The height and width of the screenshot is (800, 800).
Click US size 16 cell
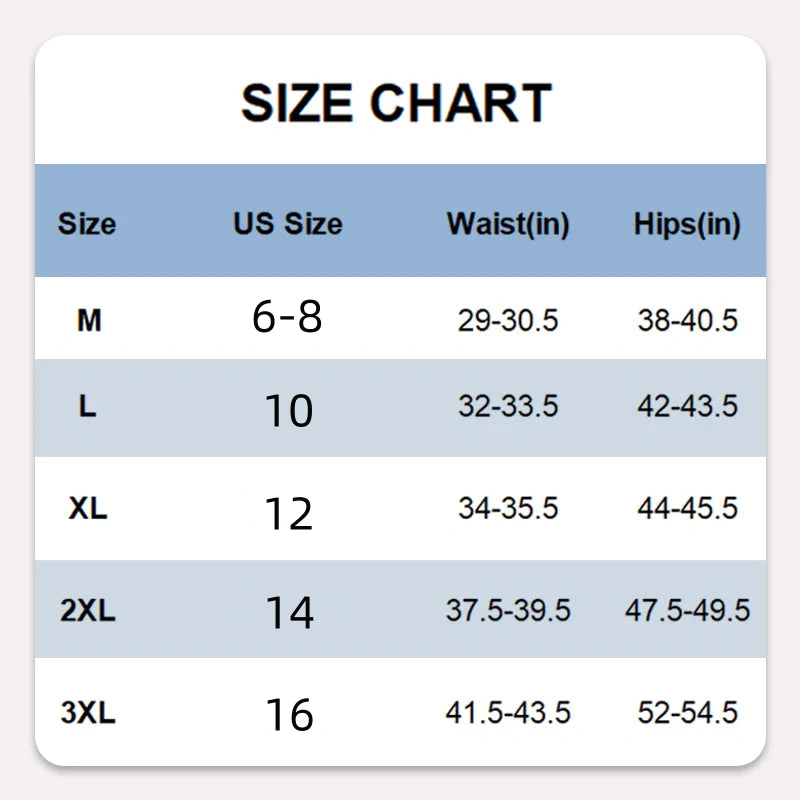[x=288, y=714]
